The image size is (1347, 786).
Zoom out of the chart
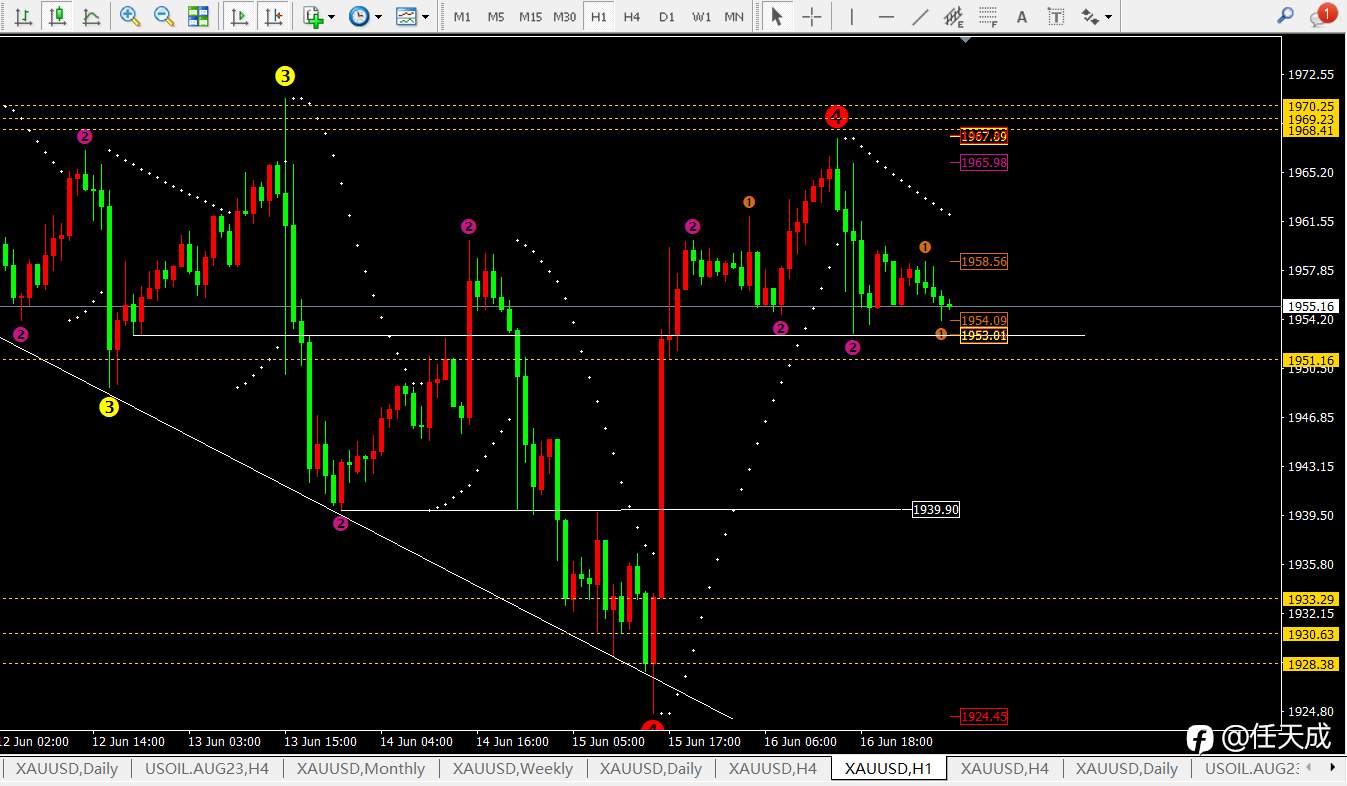click(x=164, y=16)
